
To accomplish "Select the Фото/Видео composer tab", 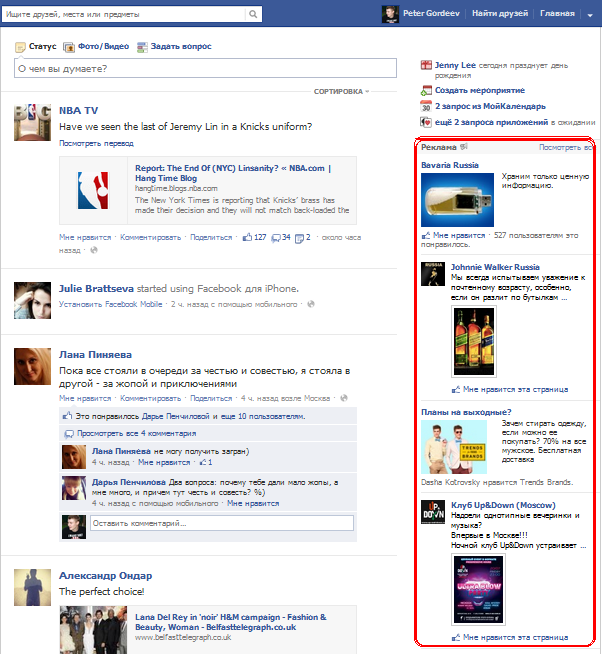I will tap(96, 46).
